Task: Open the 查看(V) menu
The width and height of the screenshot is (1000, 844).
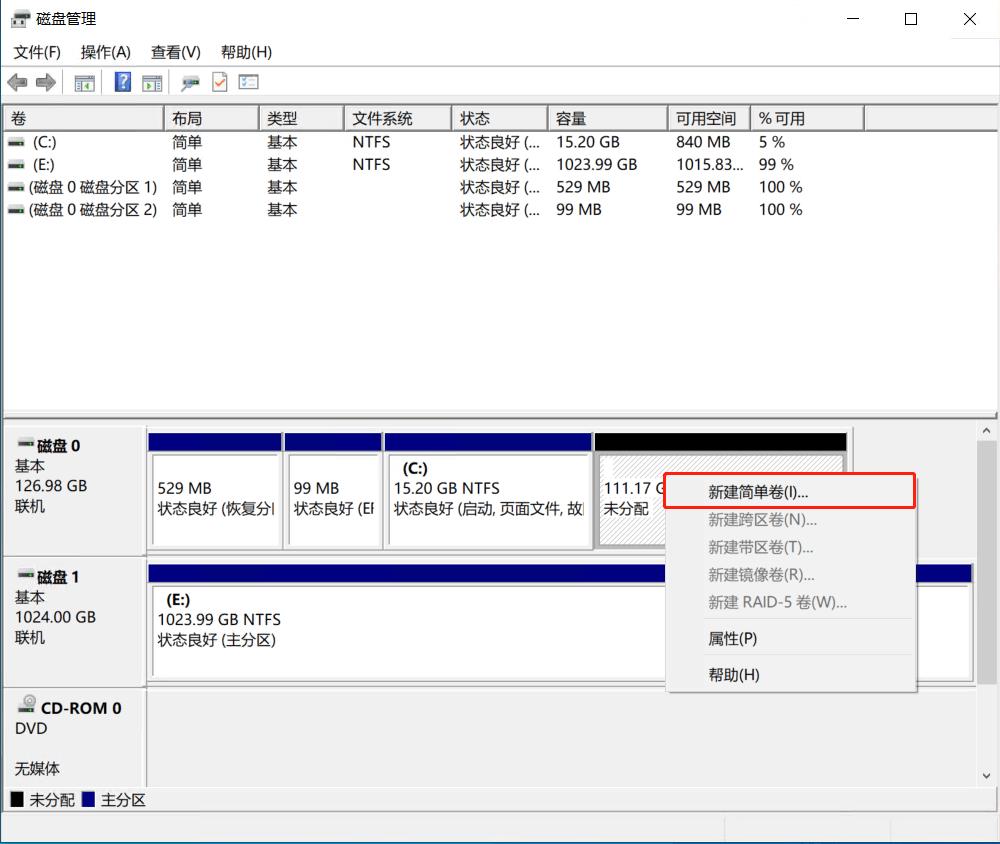Action: pos(174,52)
